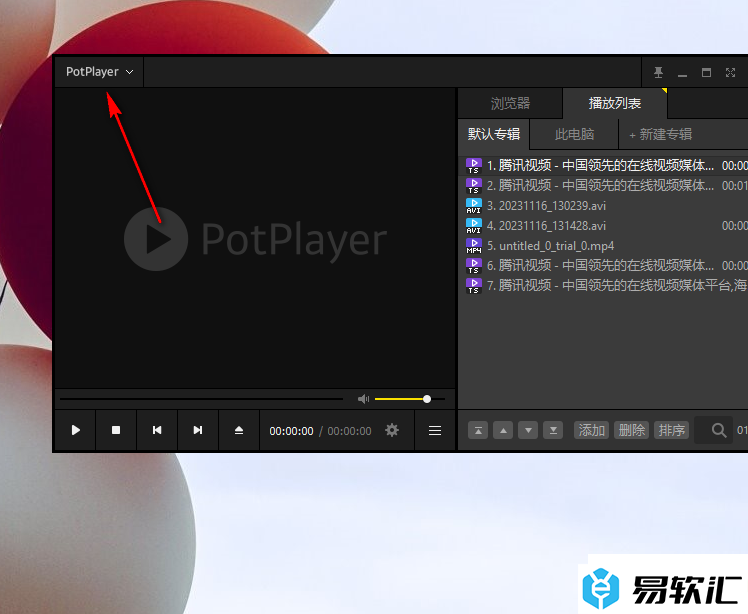748x614 pixels.
Task: Select the first 腾讯视频 playlist entry
Action: point(603,166)
